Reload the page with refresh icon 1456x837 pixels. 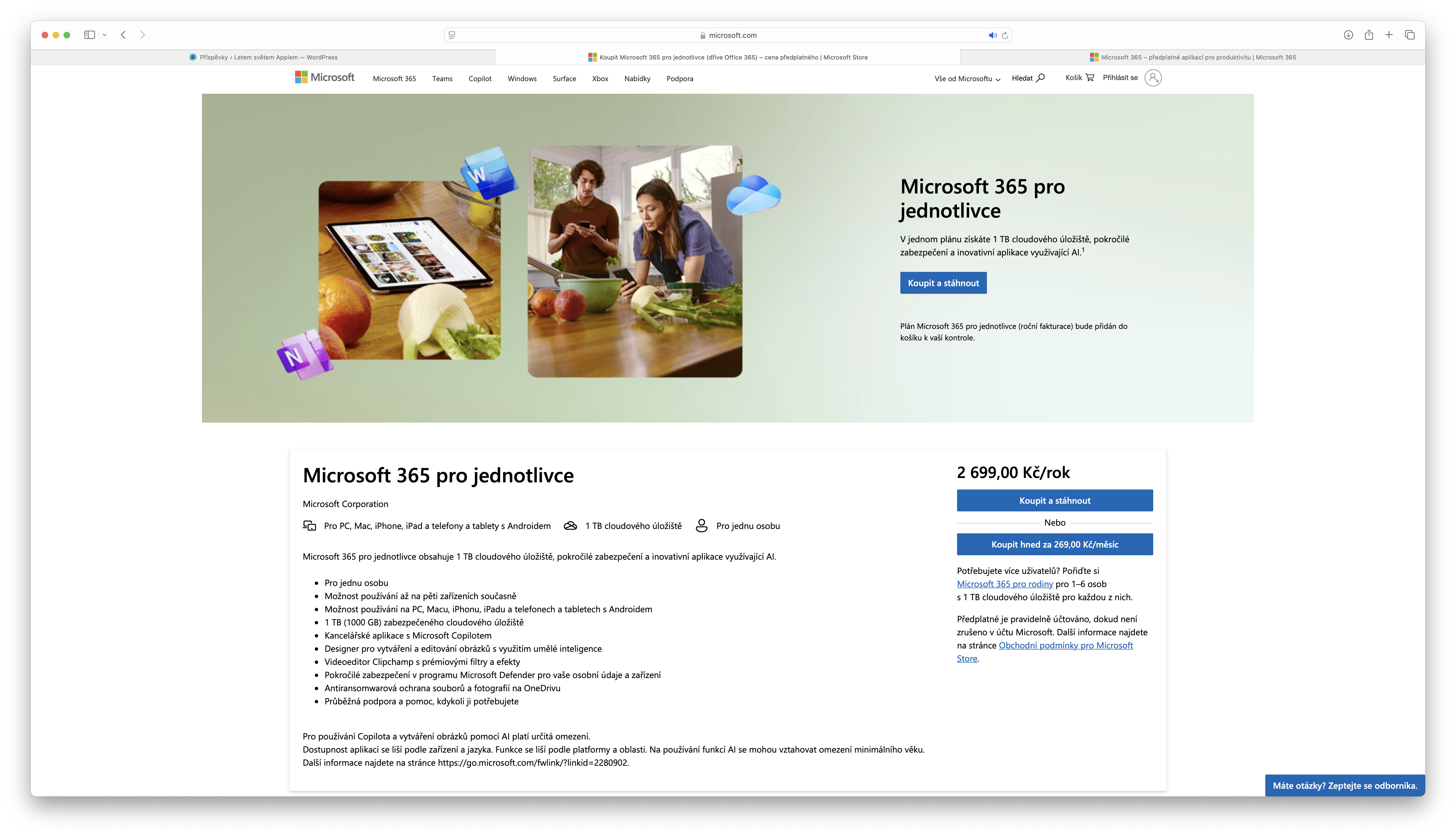coord(1005,35)
